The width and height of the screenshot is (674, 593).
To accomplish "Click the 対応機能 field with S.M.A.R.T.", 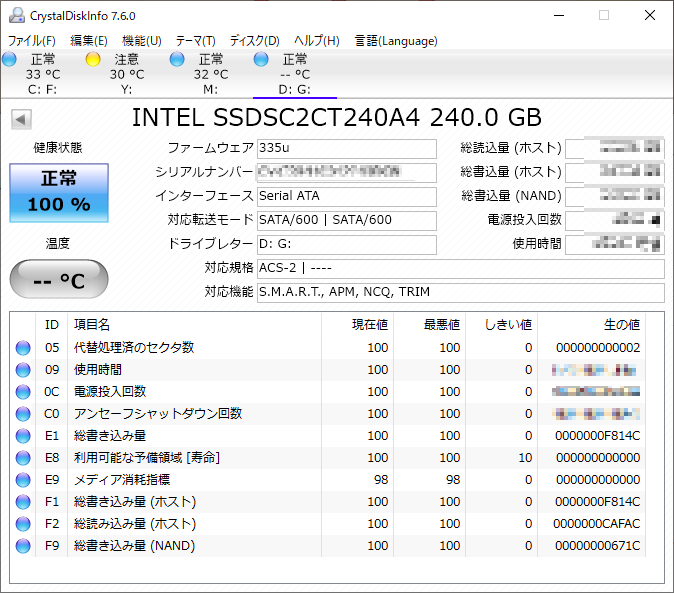I will (x=461, y=293).
